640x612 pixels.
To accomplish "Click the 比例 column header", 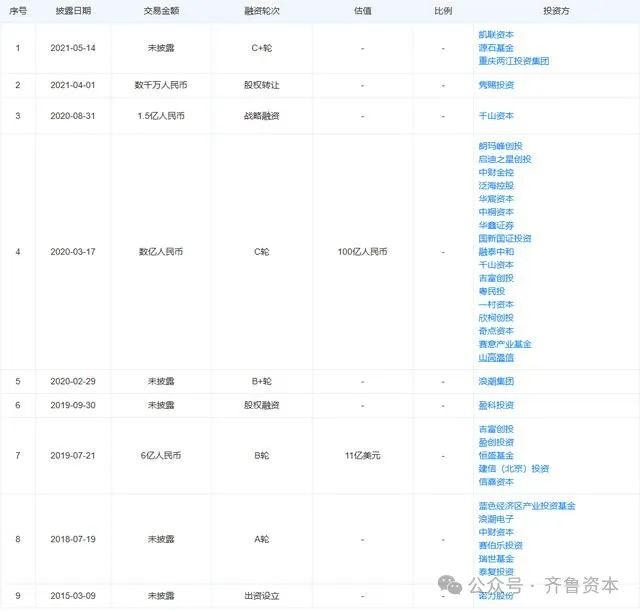I will pos(443,11).
